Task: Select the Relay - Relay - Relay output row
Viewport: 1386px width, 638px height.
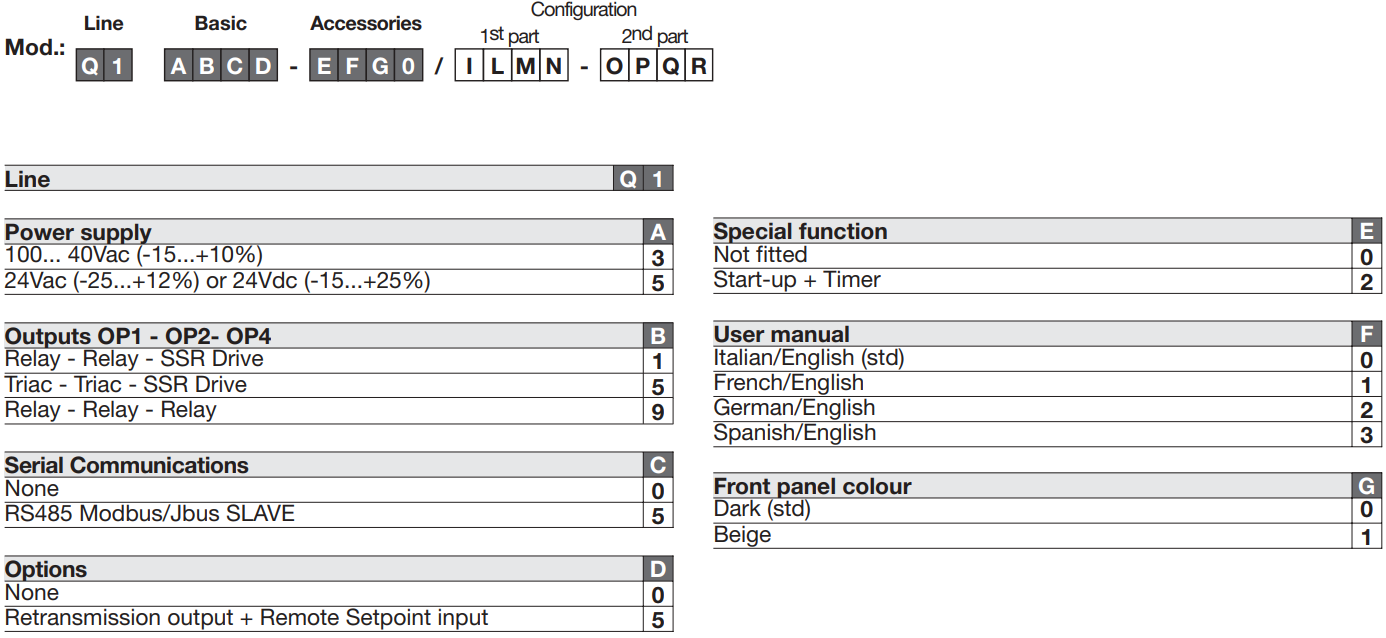Action: (x=339, y=411)
